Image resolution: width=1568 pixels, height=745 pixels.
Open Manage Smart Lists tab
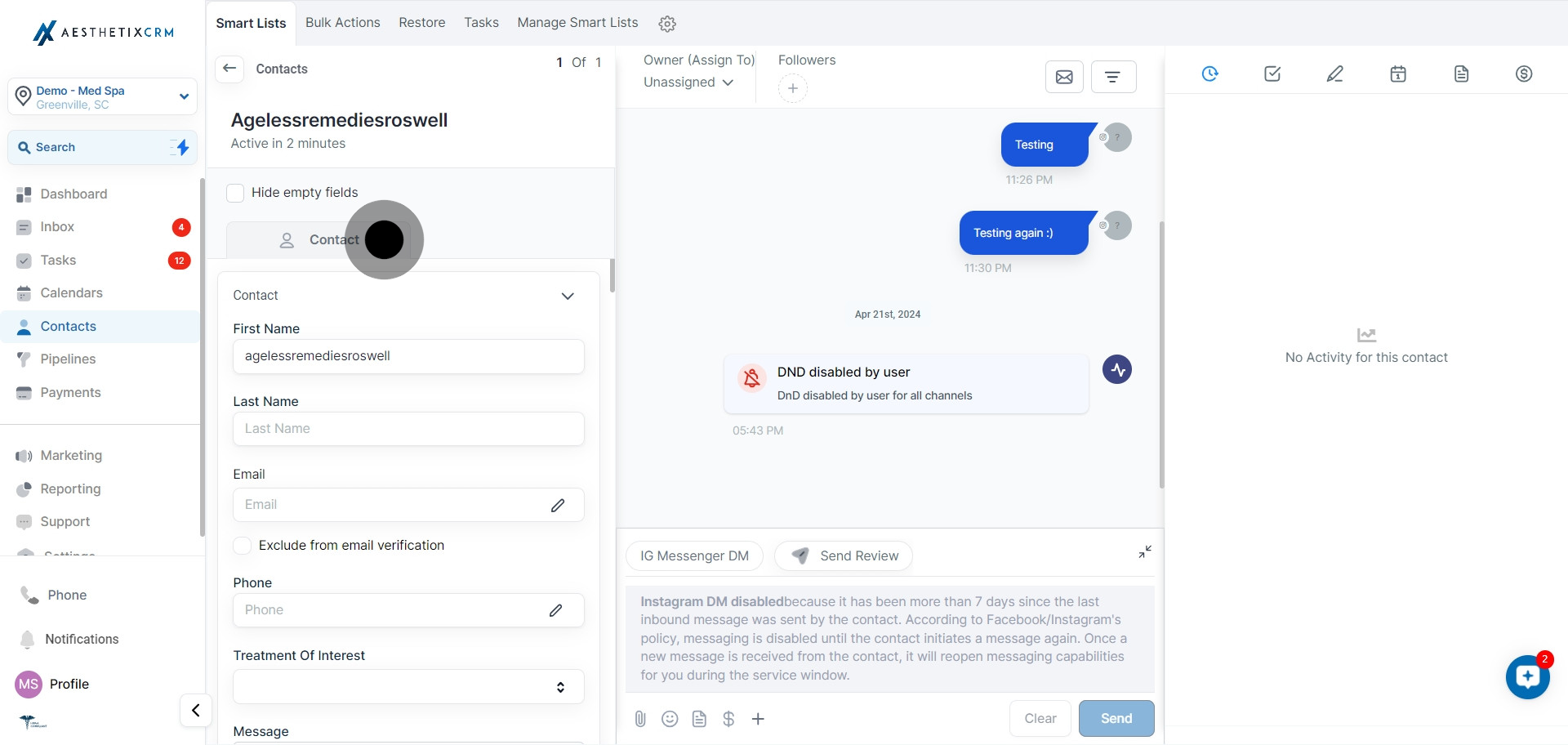pyautogui.click(x=577, y=23)
